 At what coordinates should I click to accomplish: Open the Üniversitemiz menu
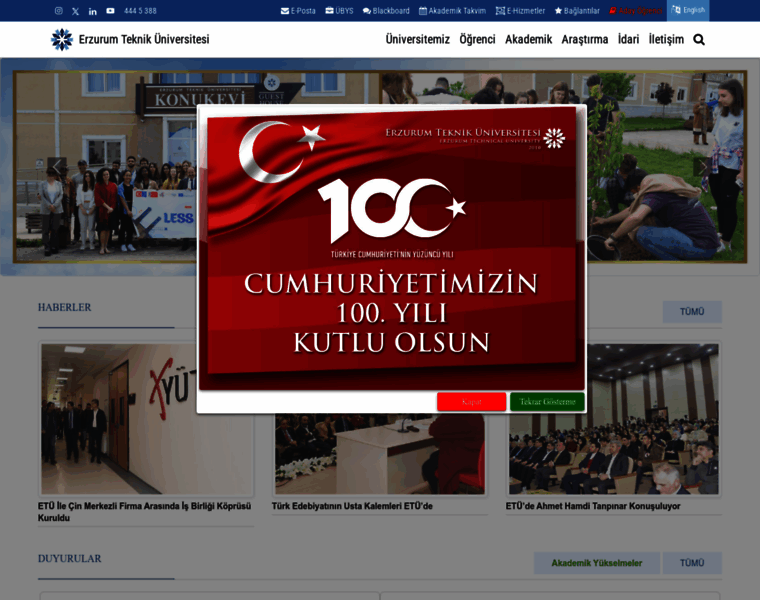point(417,39)
